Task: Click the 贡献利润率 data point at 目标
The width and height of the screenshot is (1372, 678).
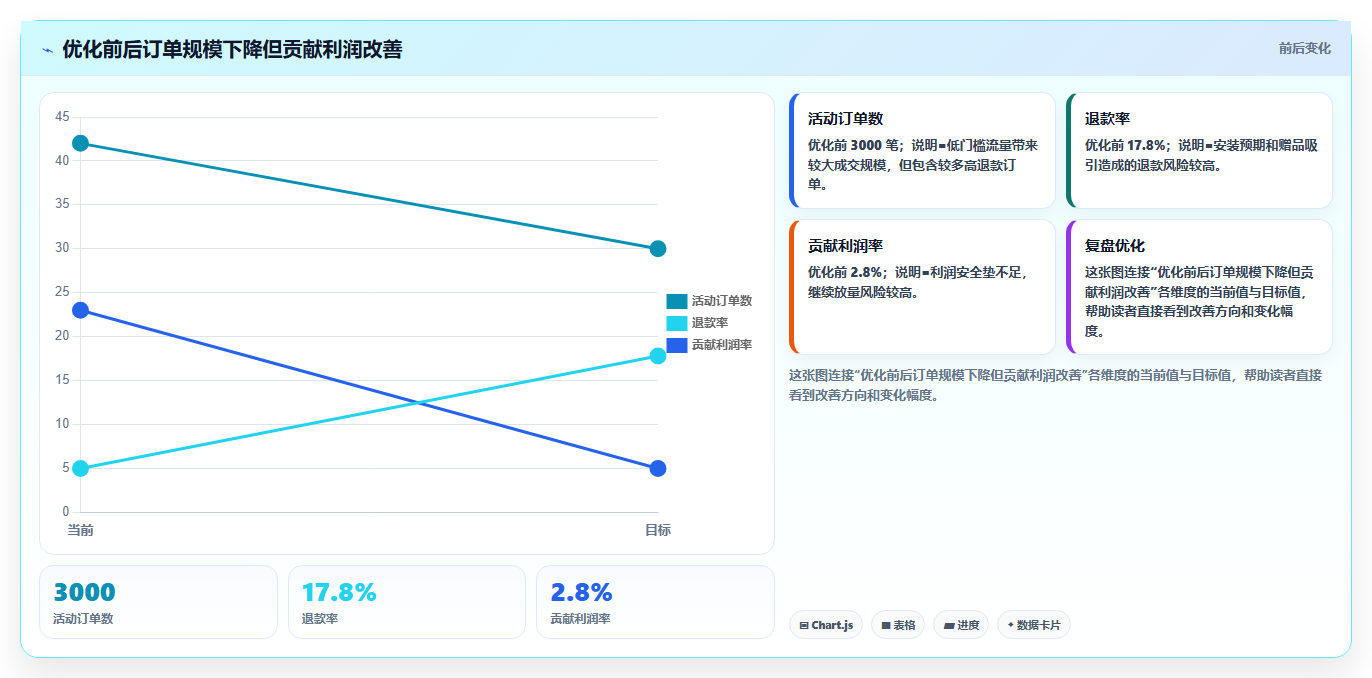Action: pos(658,468)
